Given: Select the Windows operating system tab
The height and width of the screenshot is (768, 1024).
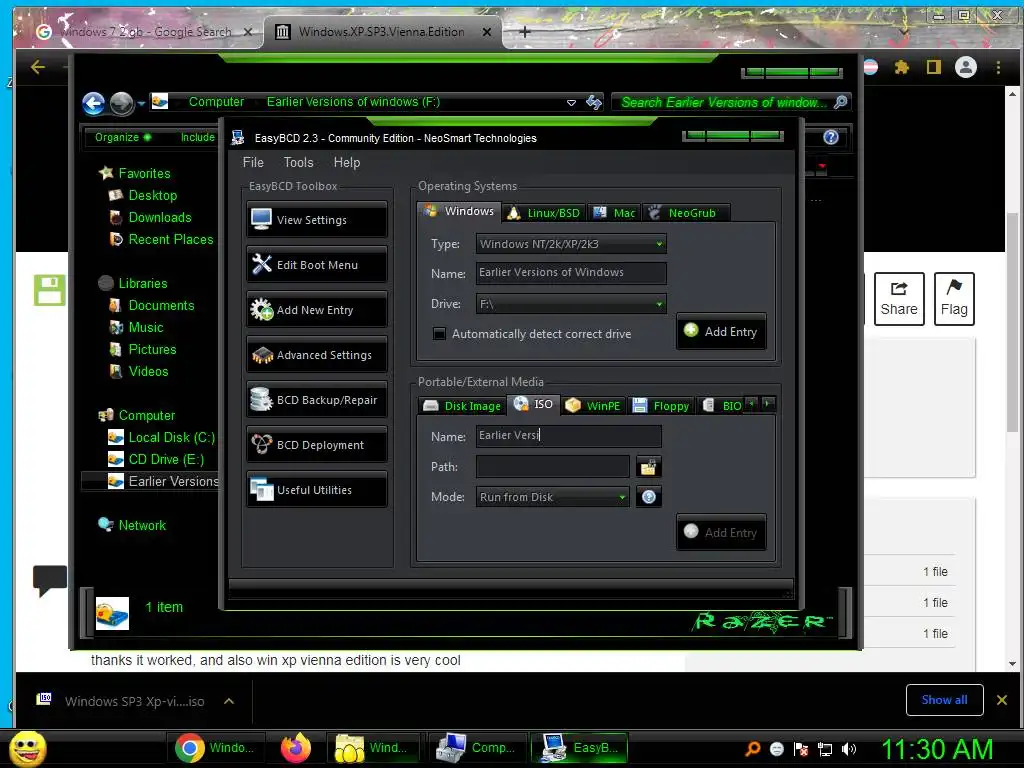Looking at the screenshot, I should (x=459, y=212).
